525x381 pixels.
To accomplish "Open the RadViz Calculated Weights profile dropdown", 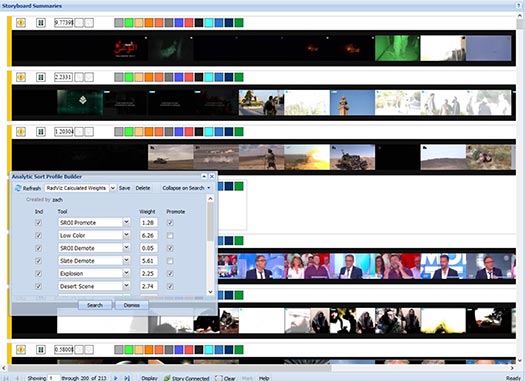I will click(113, 188).
